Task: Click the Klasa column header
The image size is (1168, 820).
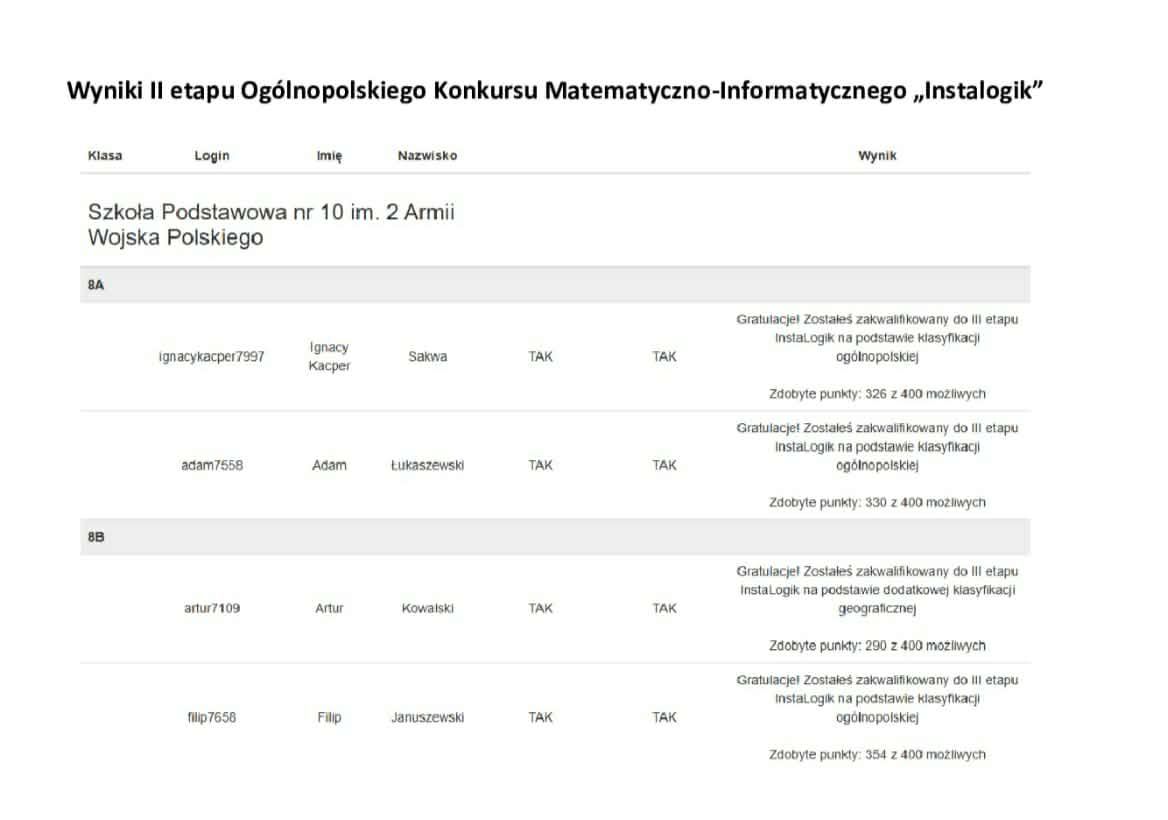Action: click(105, 156)
